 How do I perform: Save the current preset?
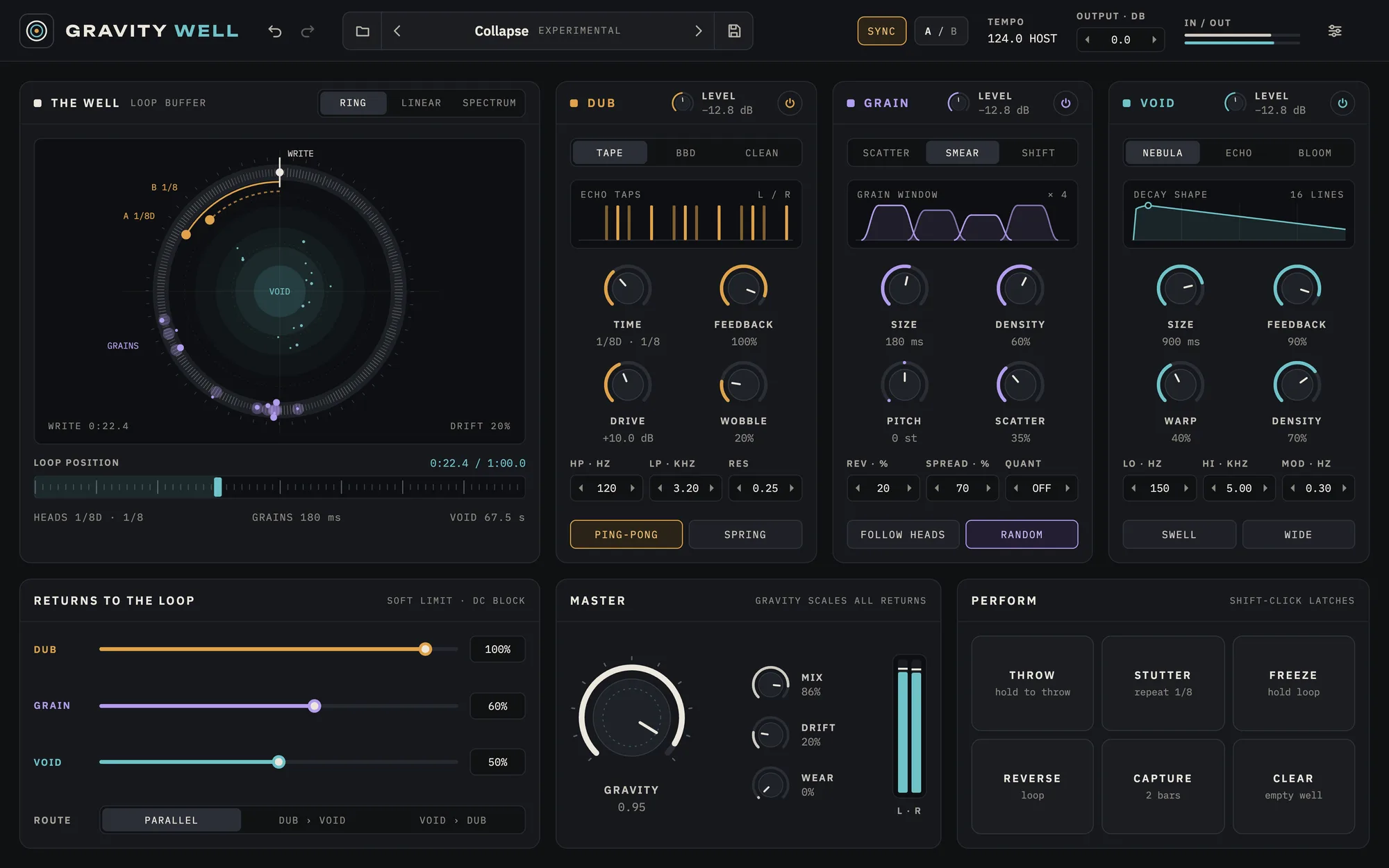pyautogui.click(x=734, y=31)
